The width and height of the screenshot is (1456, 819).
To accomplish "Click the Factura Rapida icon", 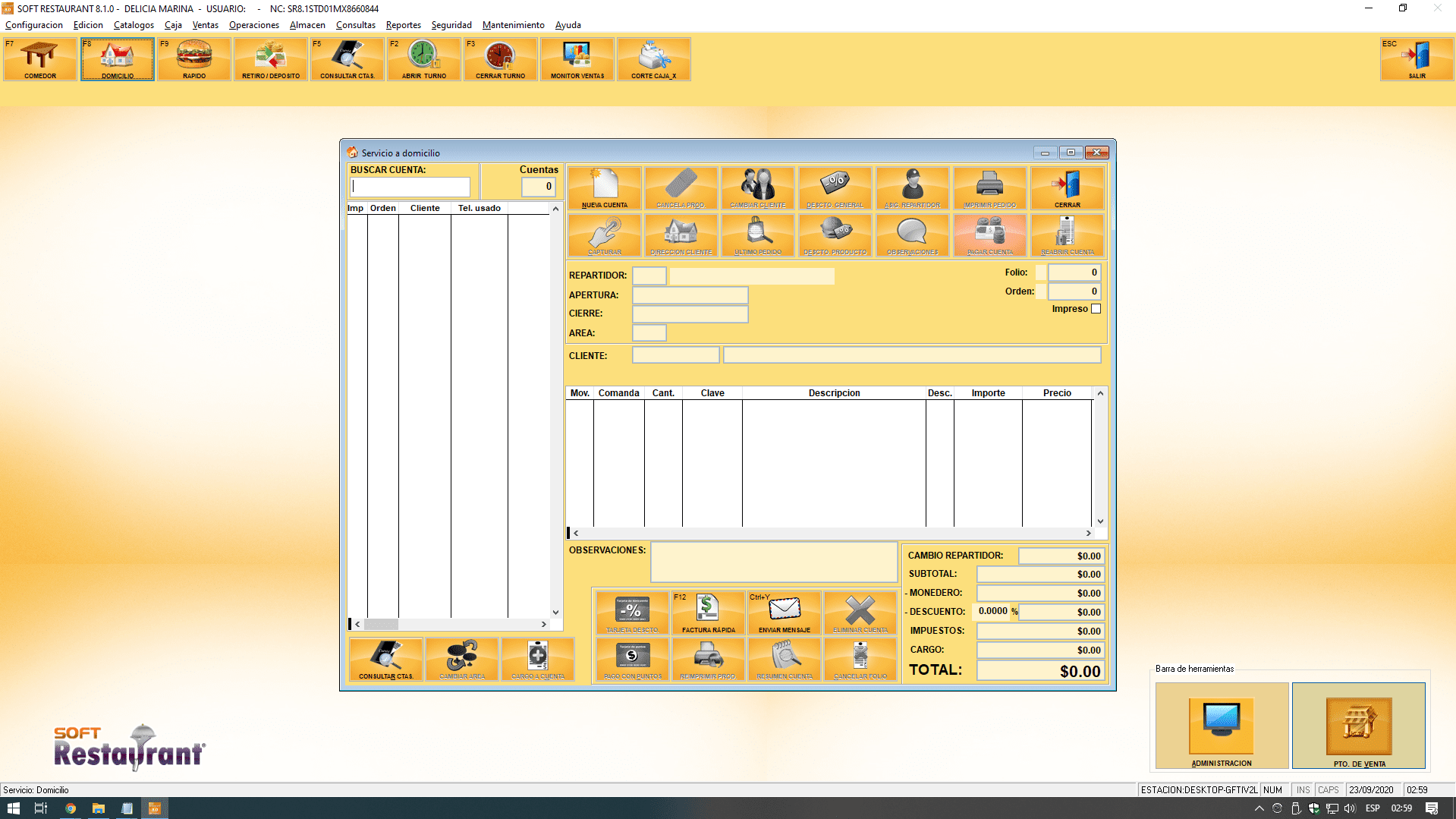I will tap(708, 613).
